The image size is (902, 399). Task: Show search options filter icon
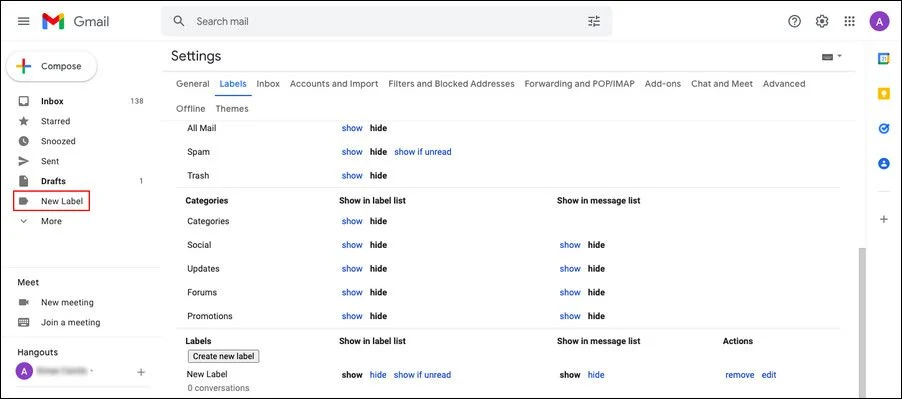(594, 21)
